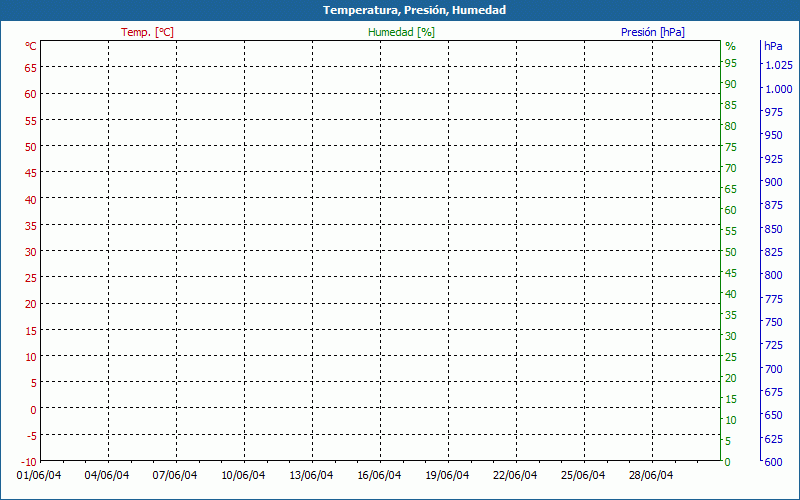This screenshot has width=800, height=500.
Task: Select the green Humedad [%] legend label
Action: tap(401, 32)
